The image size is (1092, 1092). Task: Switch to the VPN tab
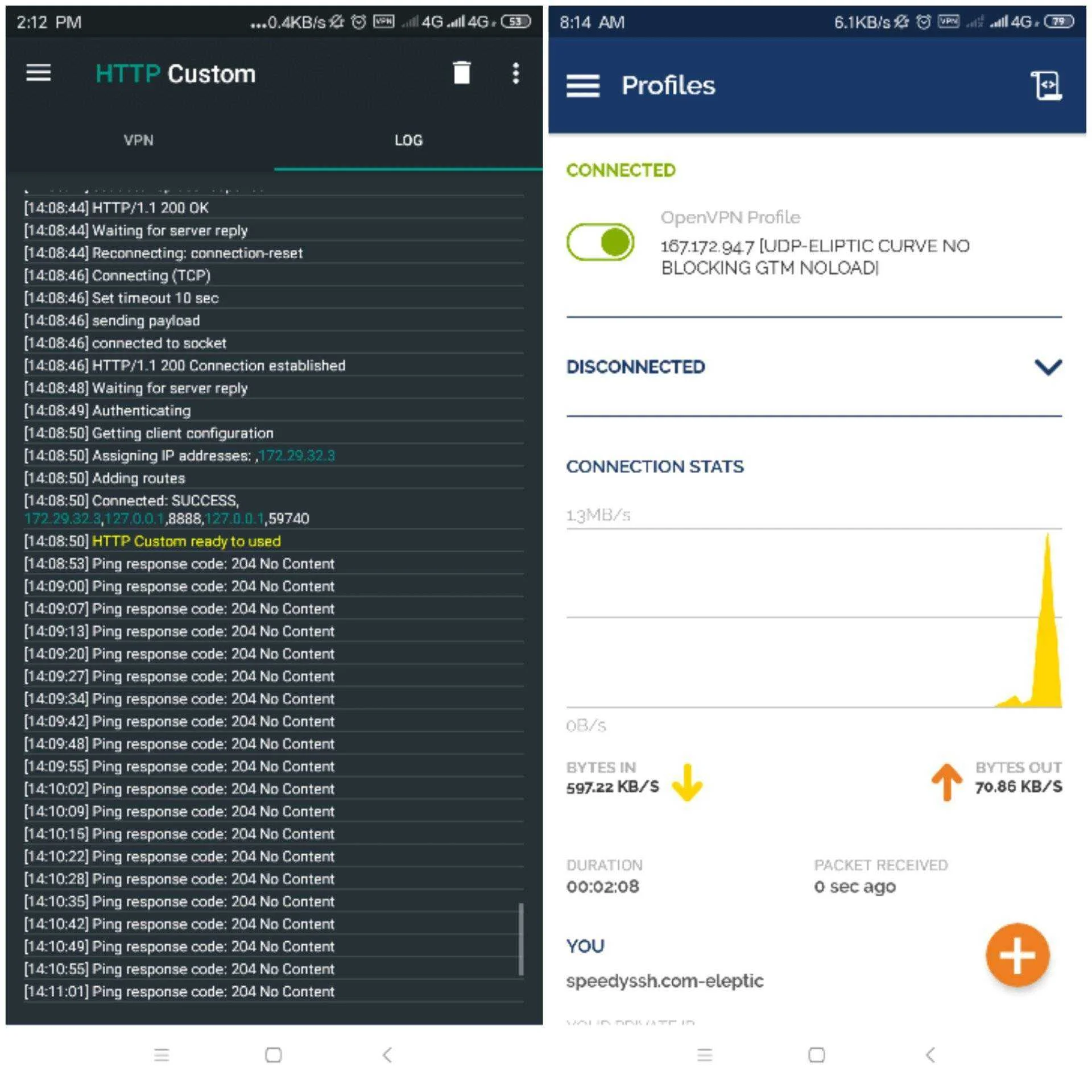(139, 140)
